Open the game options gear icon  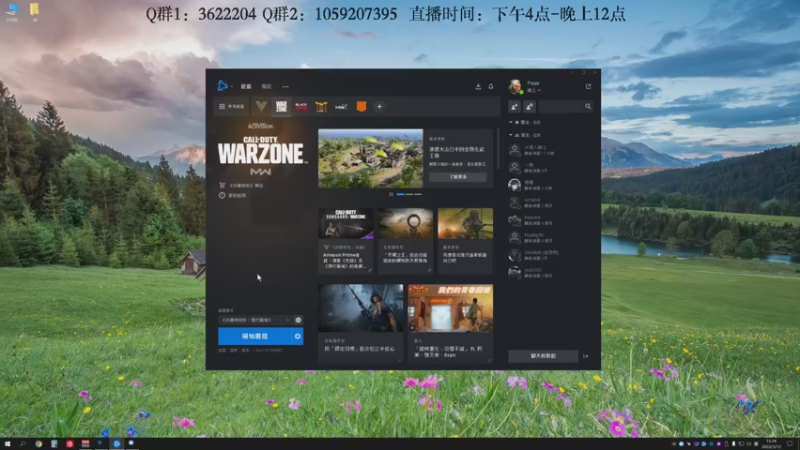(297, 336)
